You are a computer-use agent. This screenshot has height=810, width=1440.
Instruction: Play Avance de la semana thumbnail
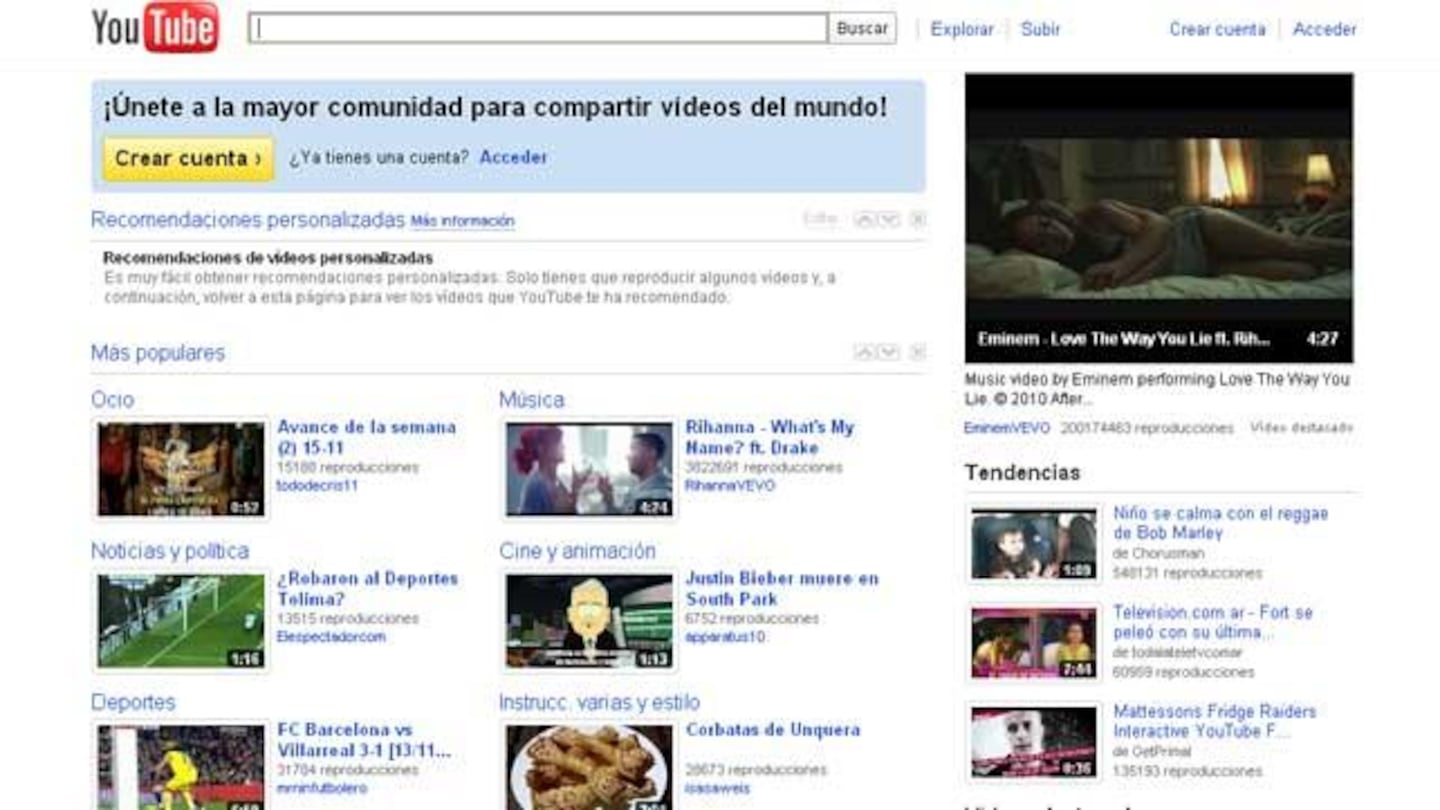coord(181,469)
